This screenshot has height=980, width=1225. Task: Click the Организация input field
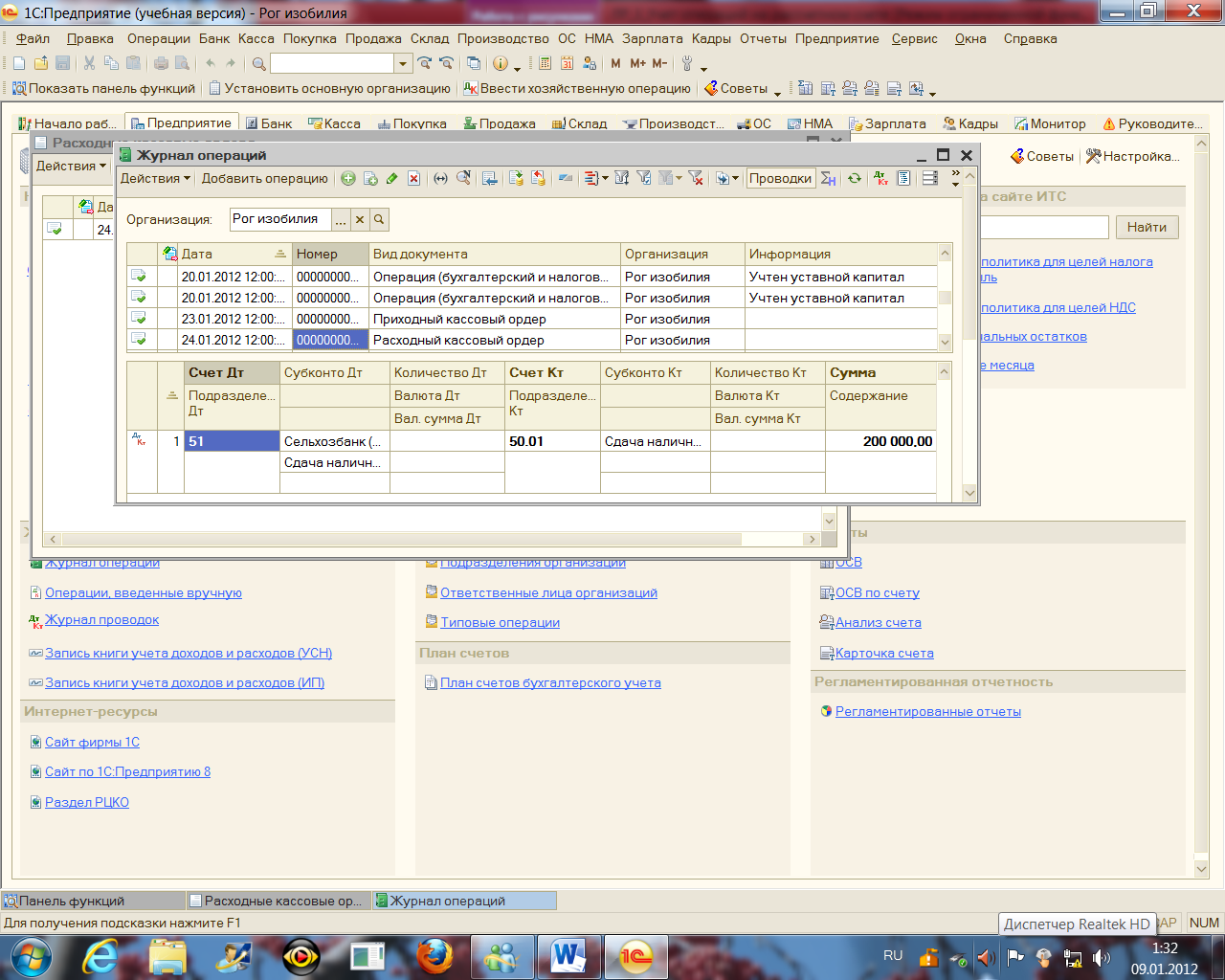pos(280,219)
